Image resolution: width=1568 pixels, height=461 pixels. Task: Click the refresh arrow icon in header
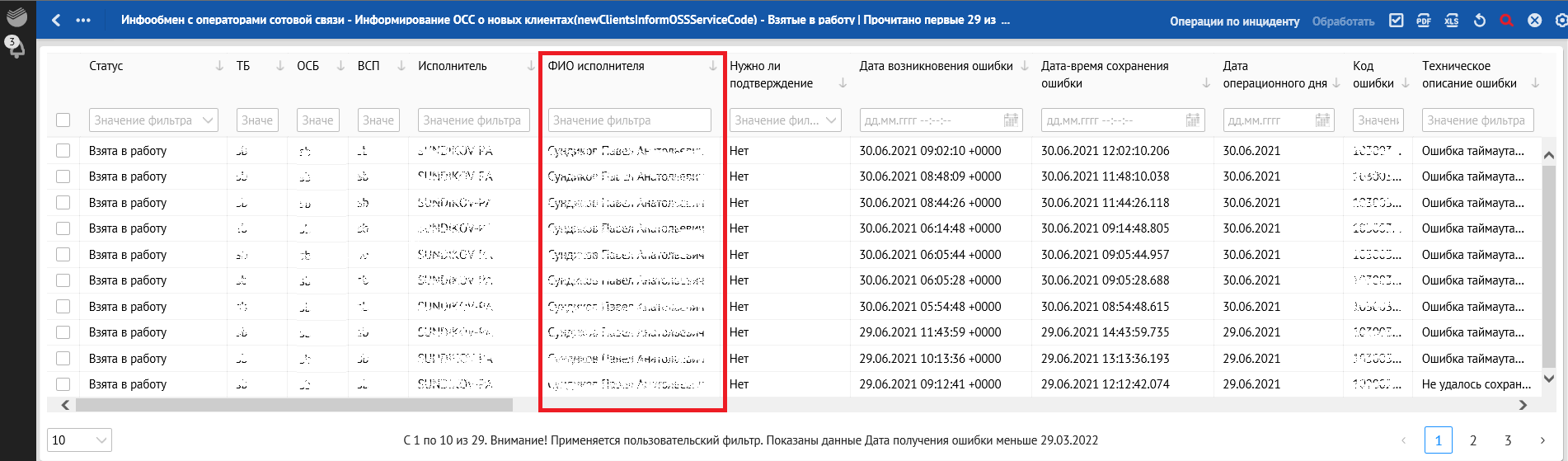(x=1480, y=21)
